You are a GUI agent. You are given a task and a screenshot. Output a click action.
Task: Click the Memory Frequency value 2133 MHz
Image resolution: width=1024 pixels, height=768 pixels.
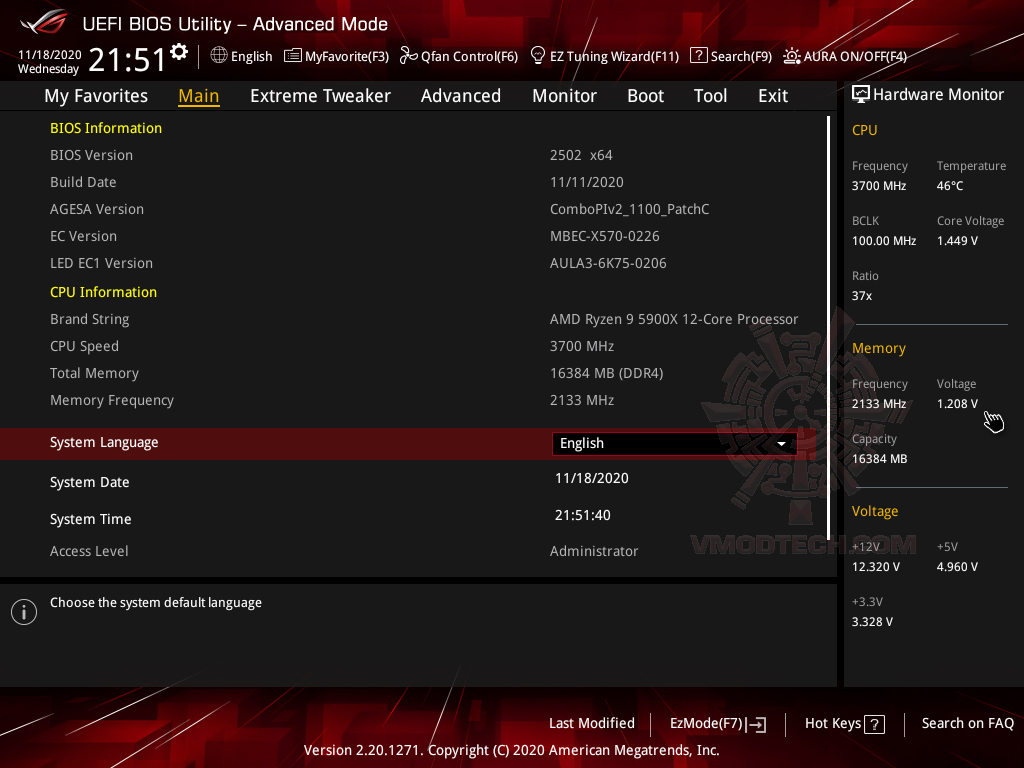(582, 400)
